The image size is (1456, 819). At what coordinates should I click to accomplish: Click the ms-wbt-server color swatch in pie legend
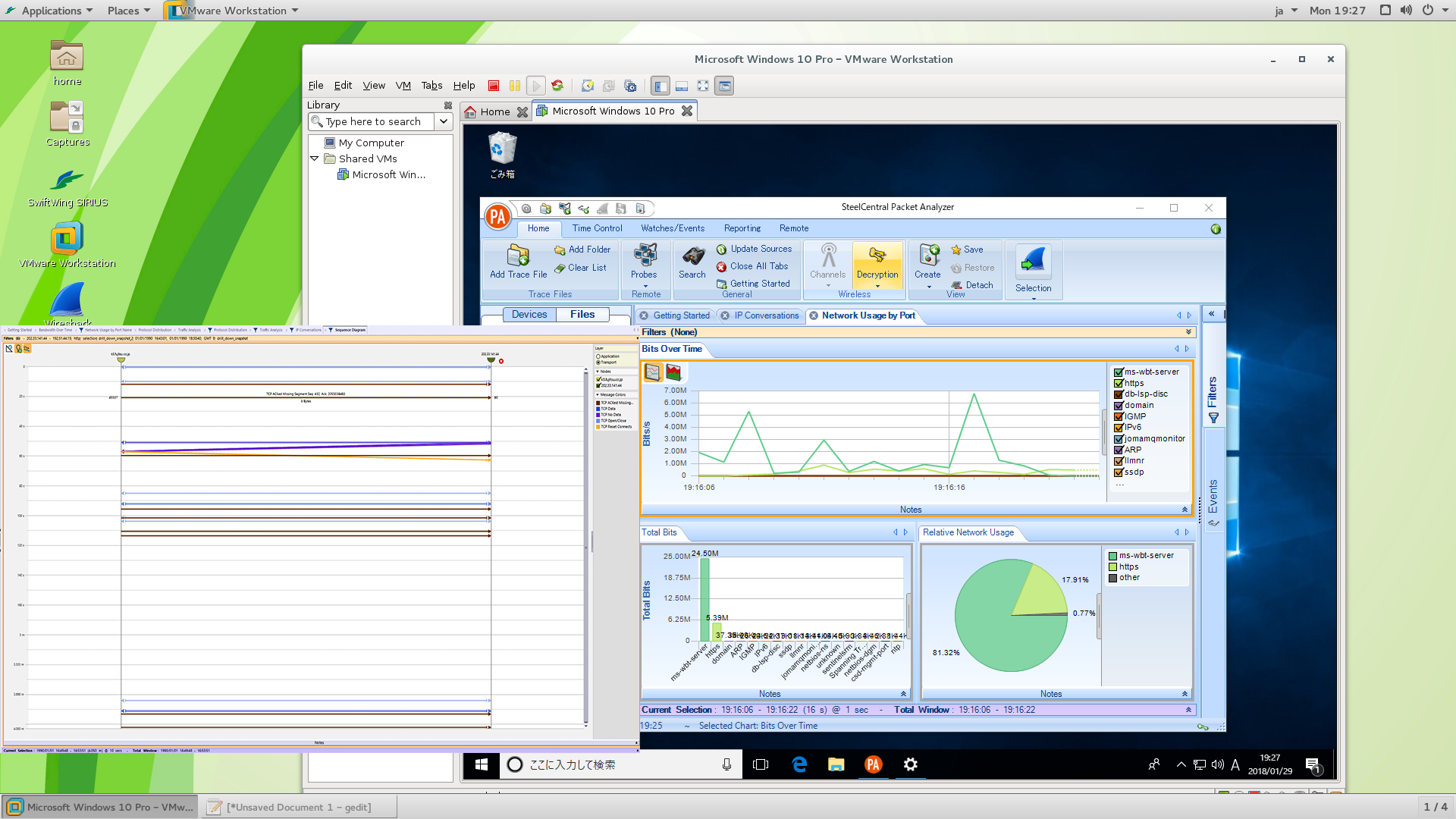tap(1112, 556)
